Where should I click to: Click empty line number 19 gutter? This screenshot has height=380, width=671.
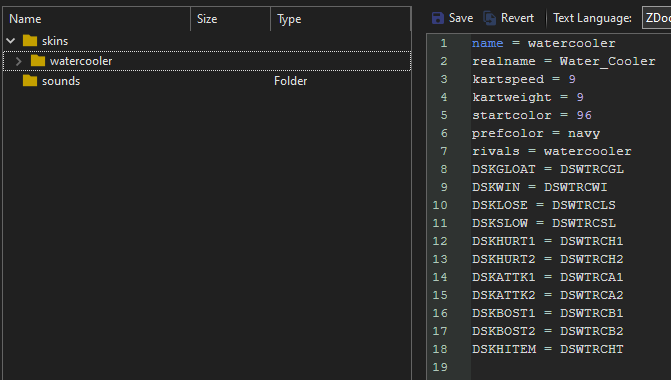(440, 367)
